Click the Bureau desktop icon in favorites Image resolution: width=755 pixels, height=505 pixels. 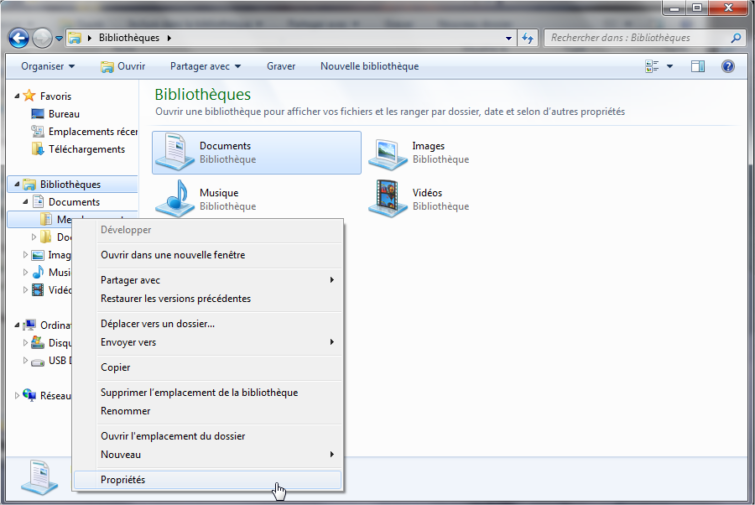pyautogui.click(x=38, y=114)
